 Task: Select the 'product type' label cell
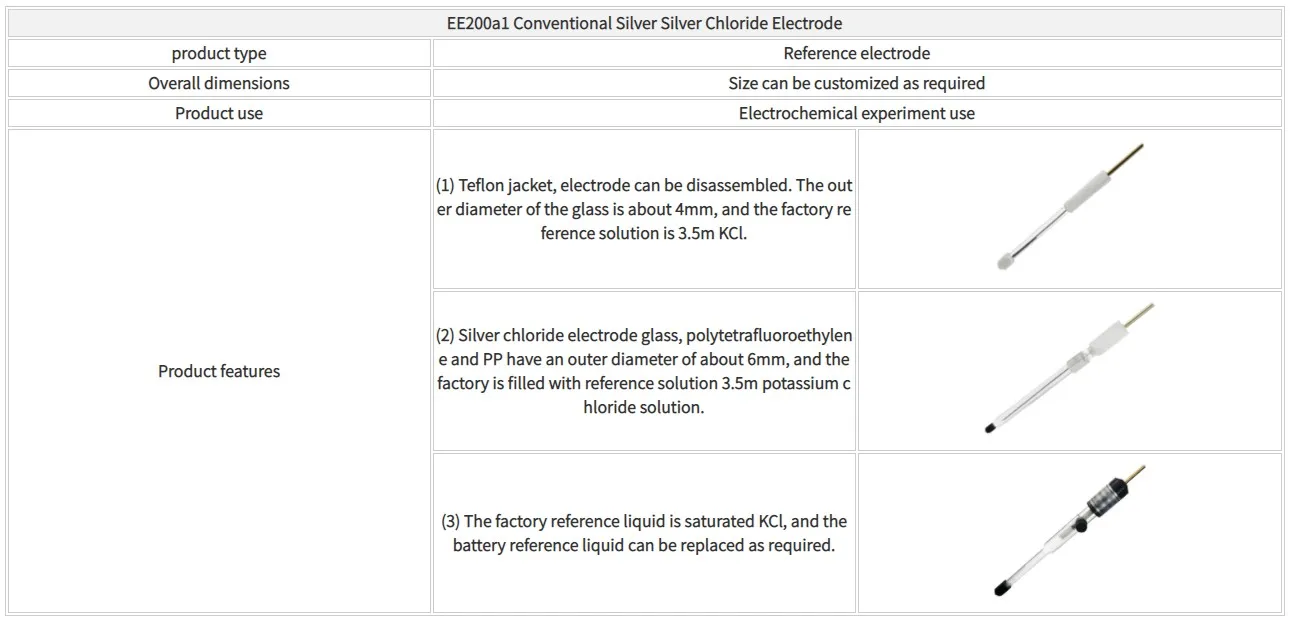(219, 53)
